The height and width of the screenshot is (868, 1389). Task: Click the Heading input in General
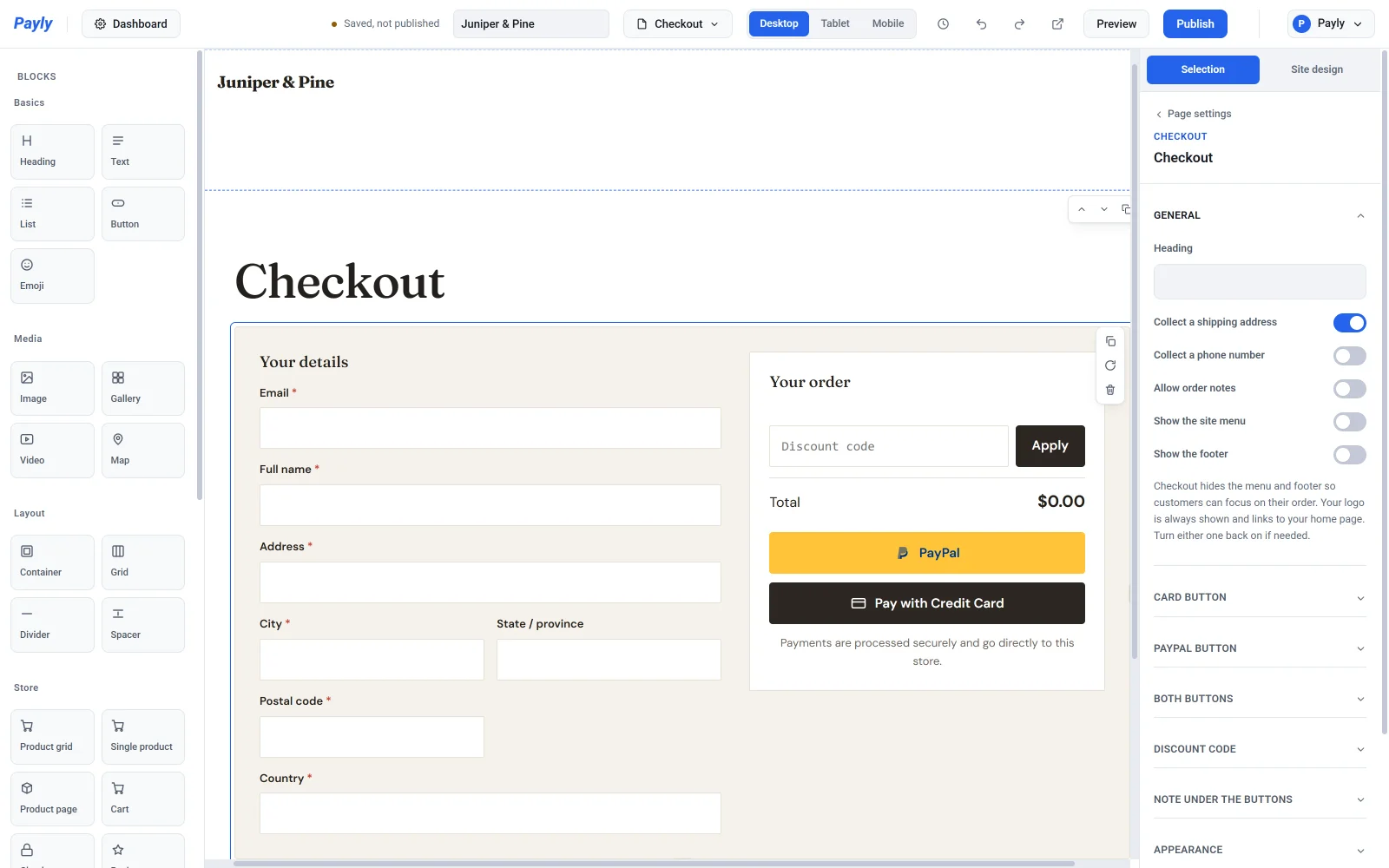click(x=1260, y=282)
